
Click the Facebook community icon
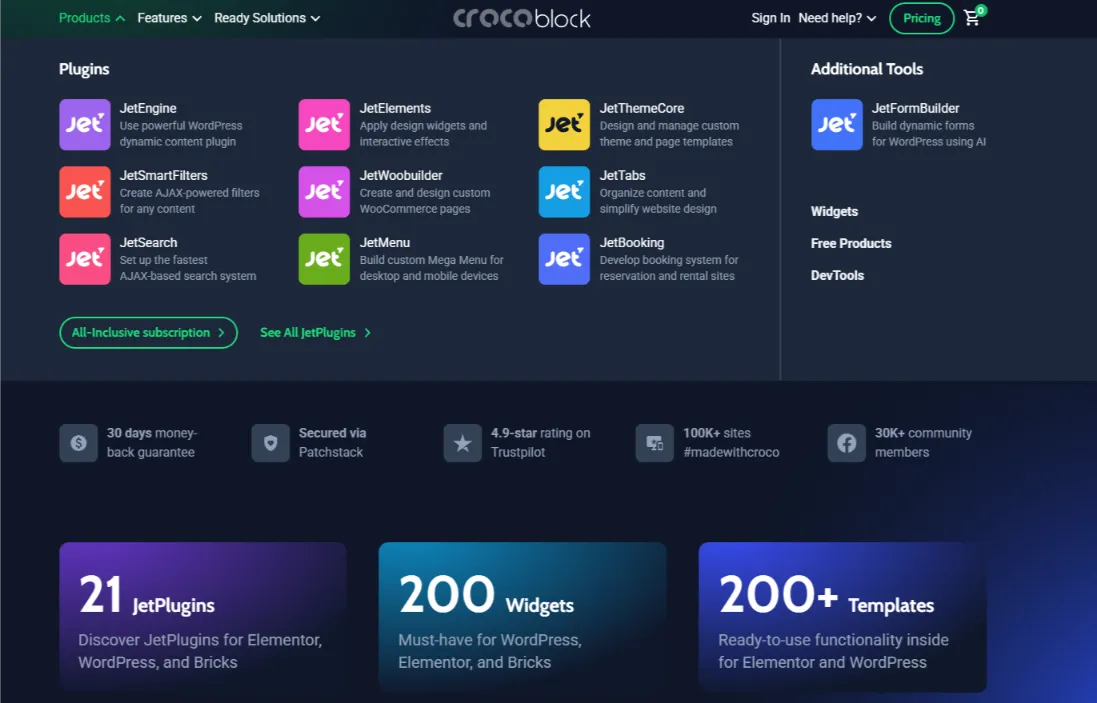847,443
